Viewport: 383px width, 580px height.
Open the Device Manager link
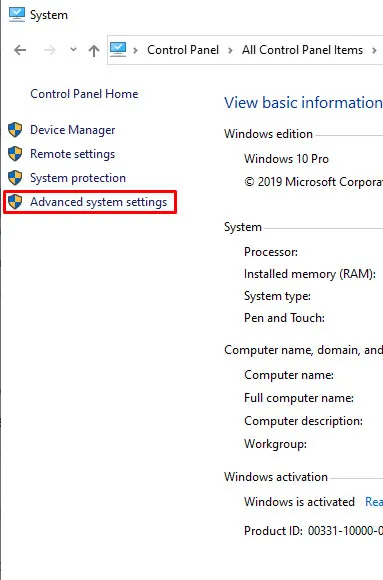[x=73, y=130]
